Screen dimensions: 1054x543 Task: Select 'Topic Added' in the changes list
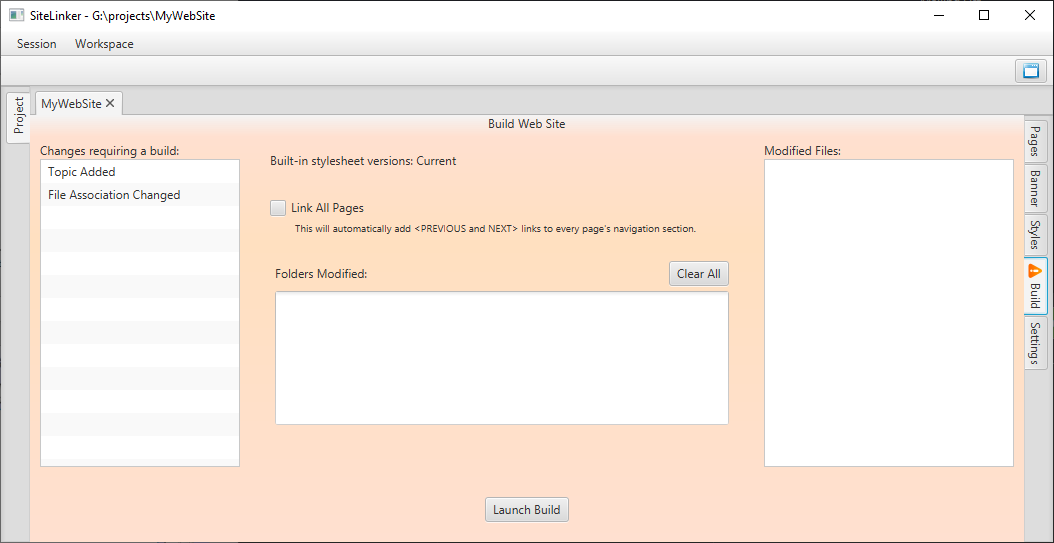coord(82,172)
